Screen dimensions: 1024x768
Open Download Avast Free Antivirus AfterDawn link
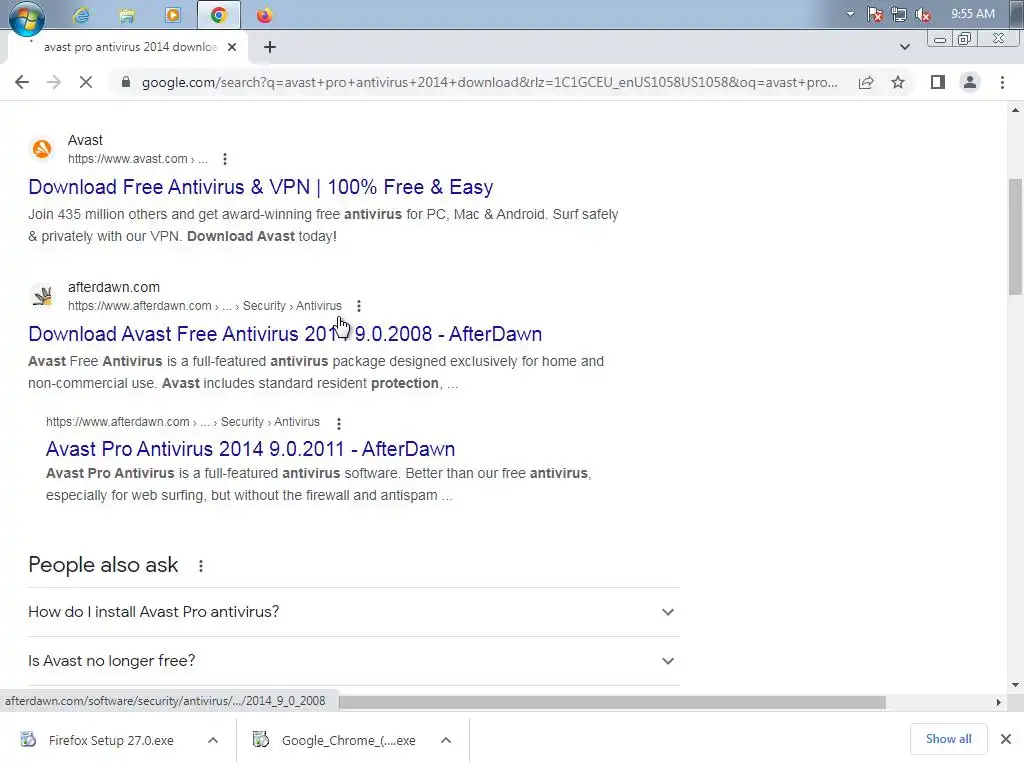[285, 334]
